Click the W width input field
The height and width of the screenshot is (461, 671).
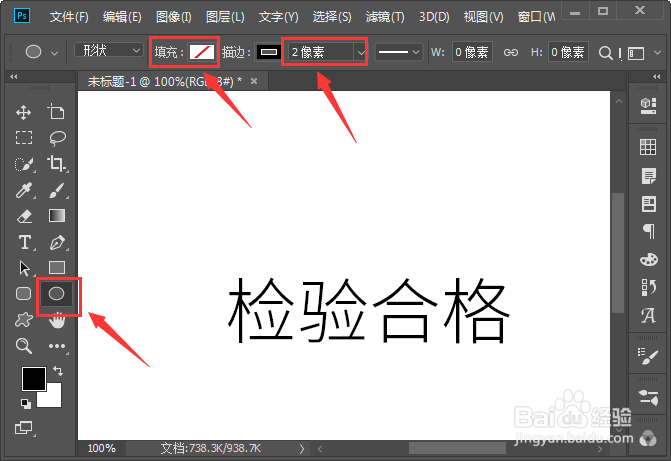472,53
